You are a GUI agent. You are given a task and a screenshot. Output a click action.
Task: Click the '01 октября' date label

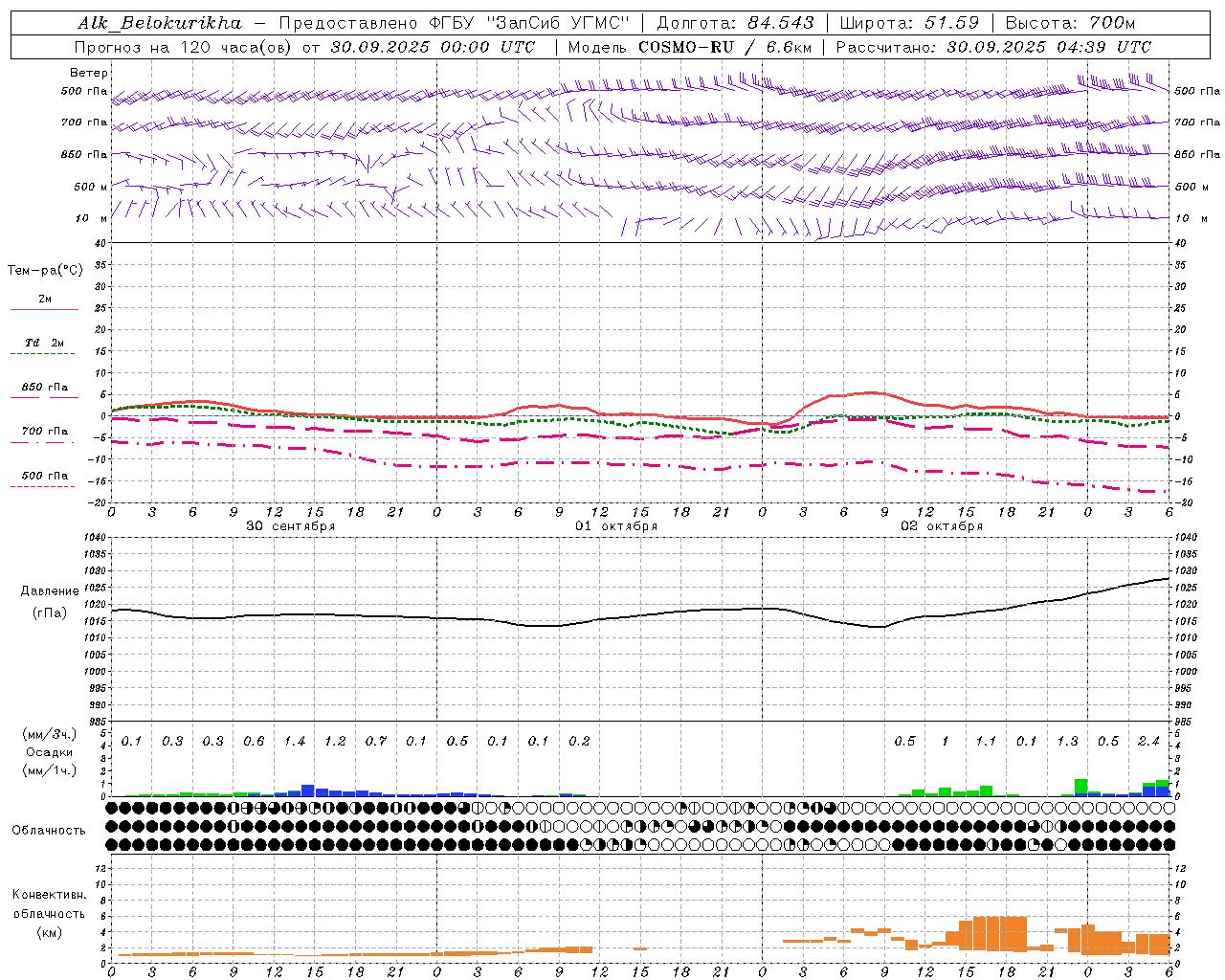(x=616, y=526)
